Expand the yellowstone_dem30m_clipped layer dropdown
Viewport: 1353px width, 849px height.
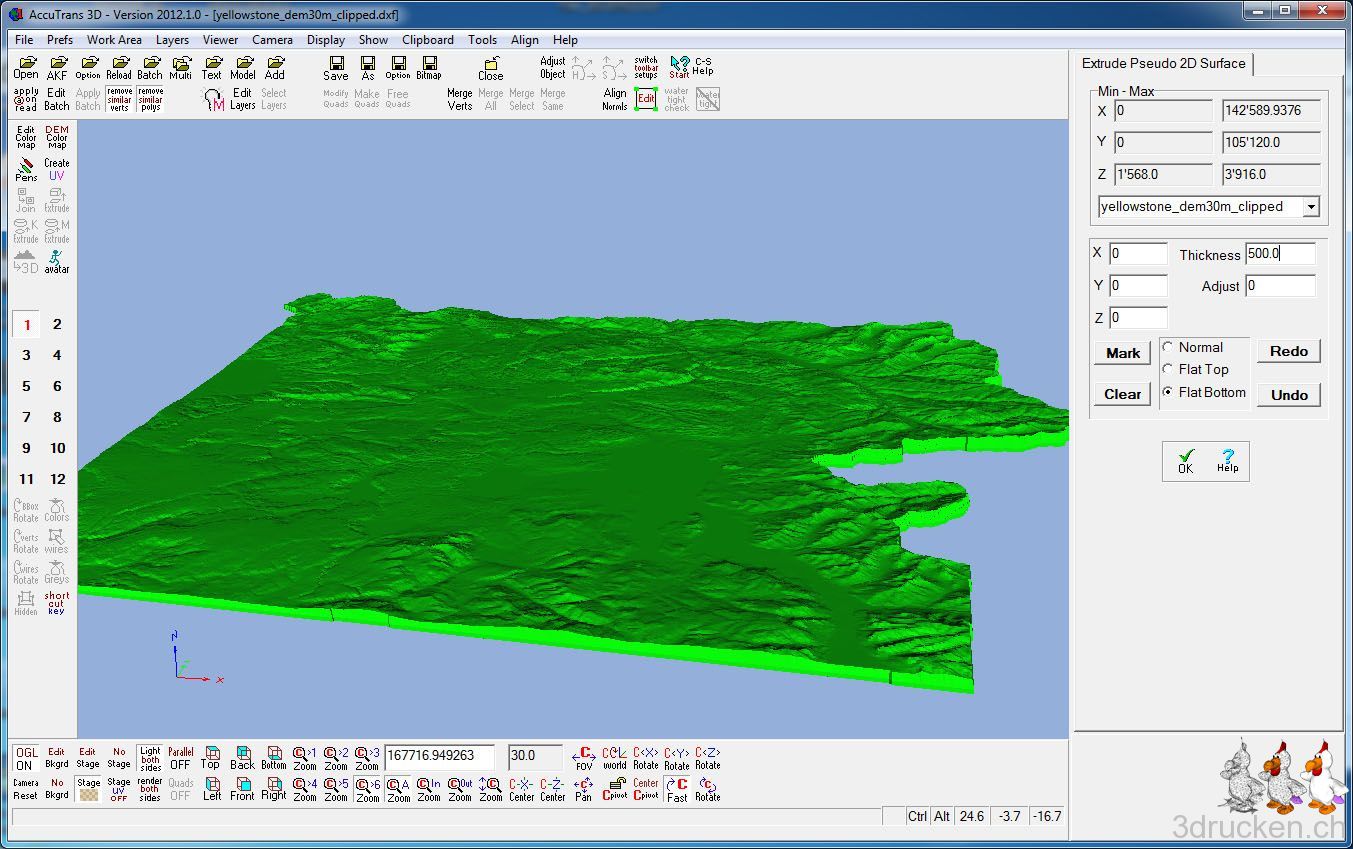pos(1311,207)
